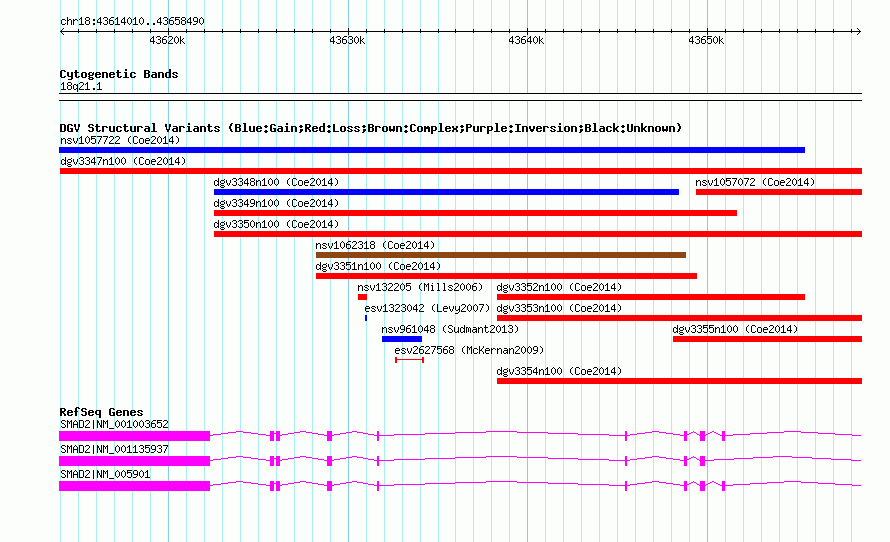The image size is (890, 542).
Task: Select the SMAD2 NM_005901 large magenta exon block
Action: click(135, 486)
